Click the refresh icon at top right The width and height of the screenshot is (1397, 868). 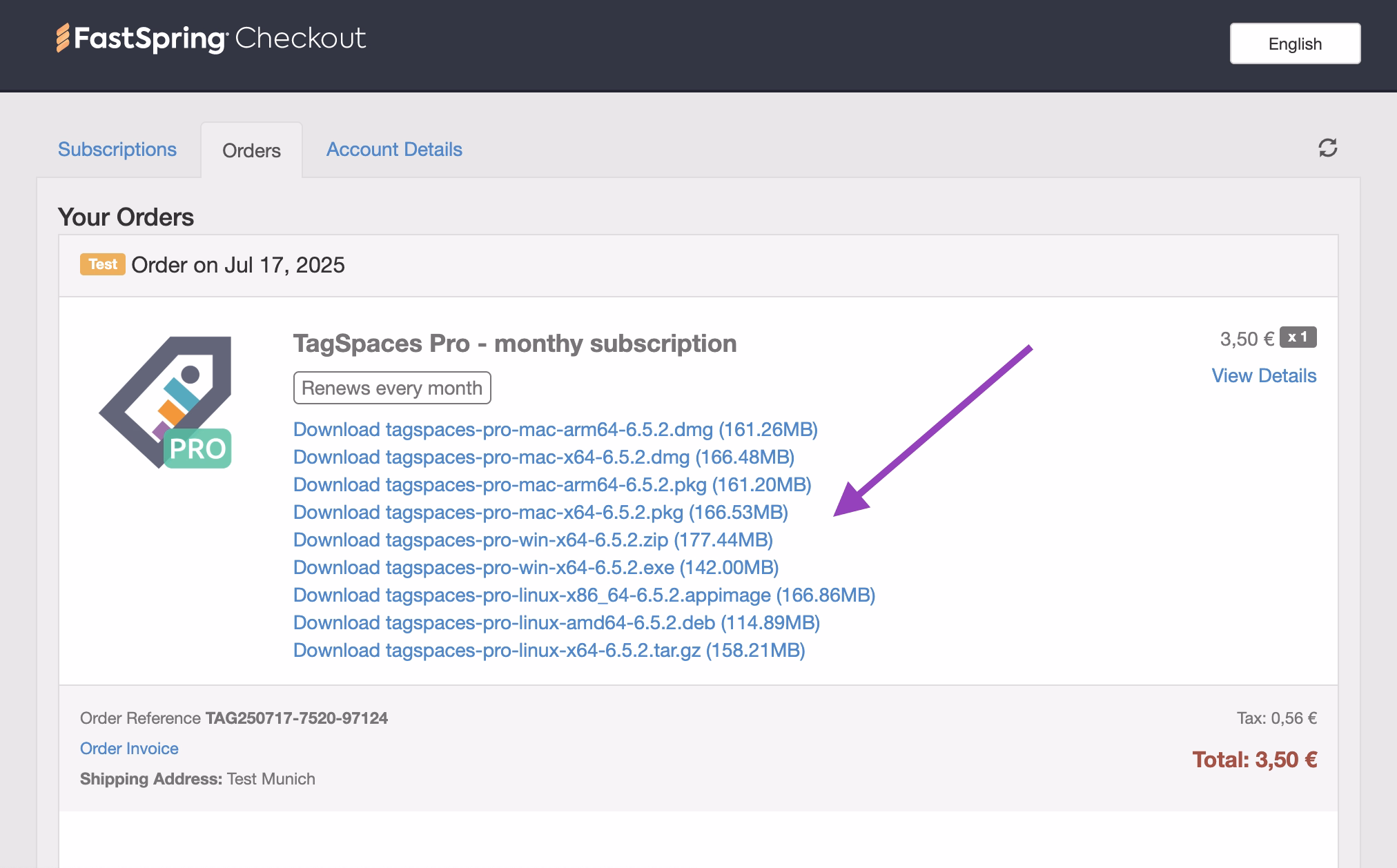pos(1327,148)
